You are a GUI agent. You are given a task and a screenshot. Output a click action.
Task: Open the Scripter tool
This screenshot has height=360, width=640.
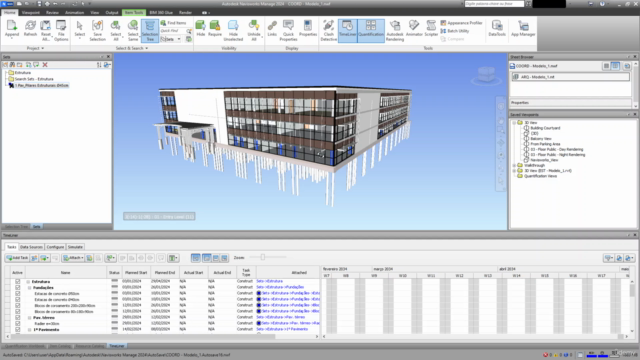431,29
